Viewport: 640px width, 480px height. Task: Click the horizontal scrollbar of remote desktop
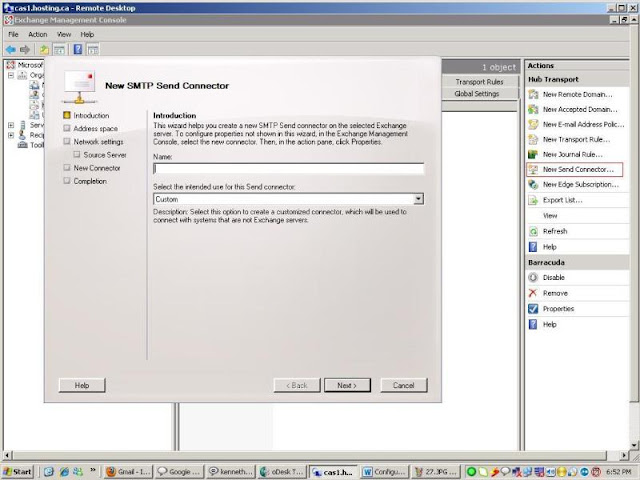pyautogui.click(x=310, y=455)
